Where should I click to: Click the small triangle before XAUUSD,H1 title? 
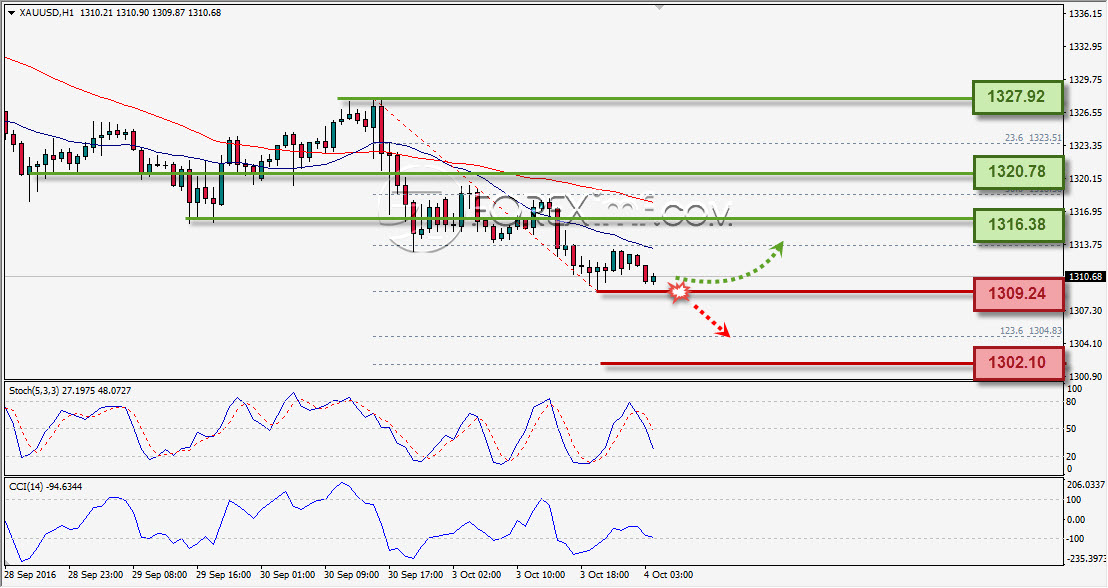coord(12,13)
